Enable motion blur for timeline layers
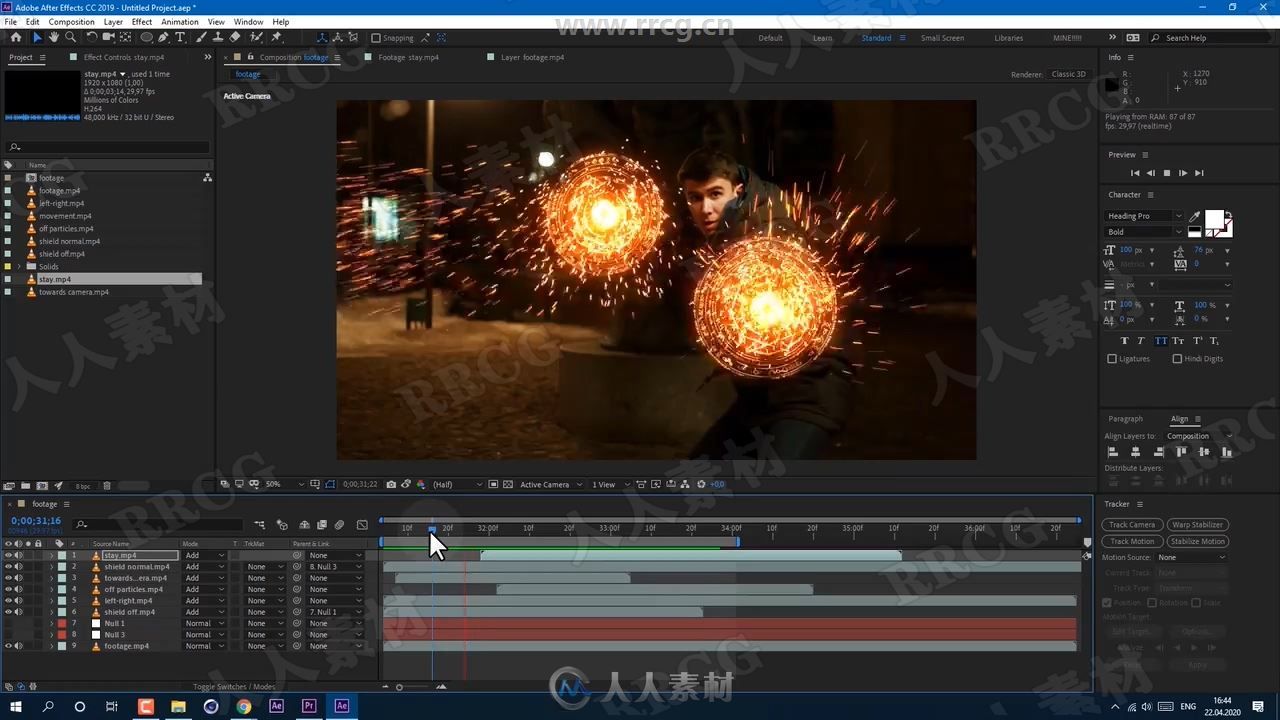Screen dimensions: 1280x720 point(339,524)
